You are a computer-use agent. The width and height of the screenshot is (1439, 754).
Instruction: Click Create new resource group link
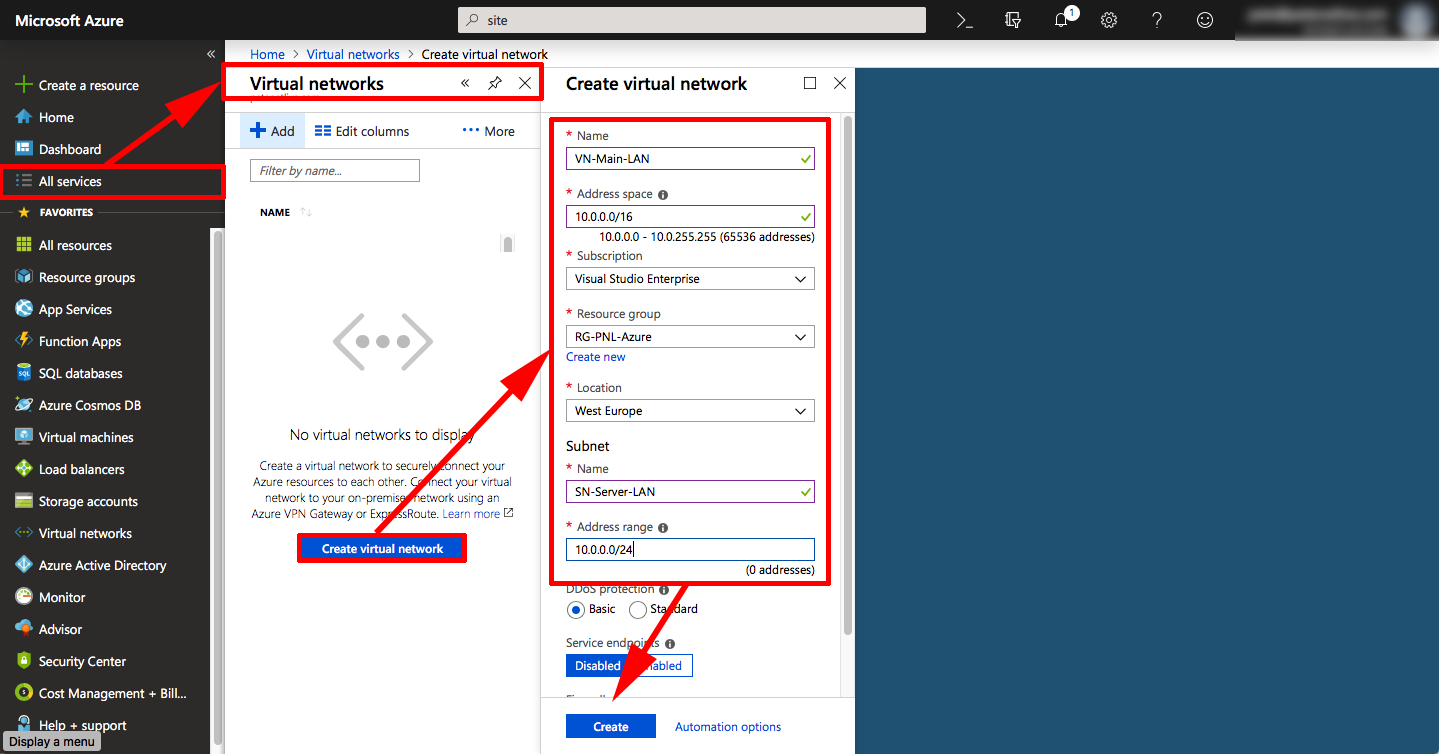[x=596, y=357]
